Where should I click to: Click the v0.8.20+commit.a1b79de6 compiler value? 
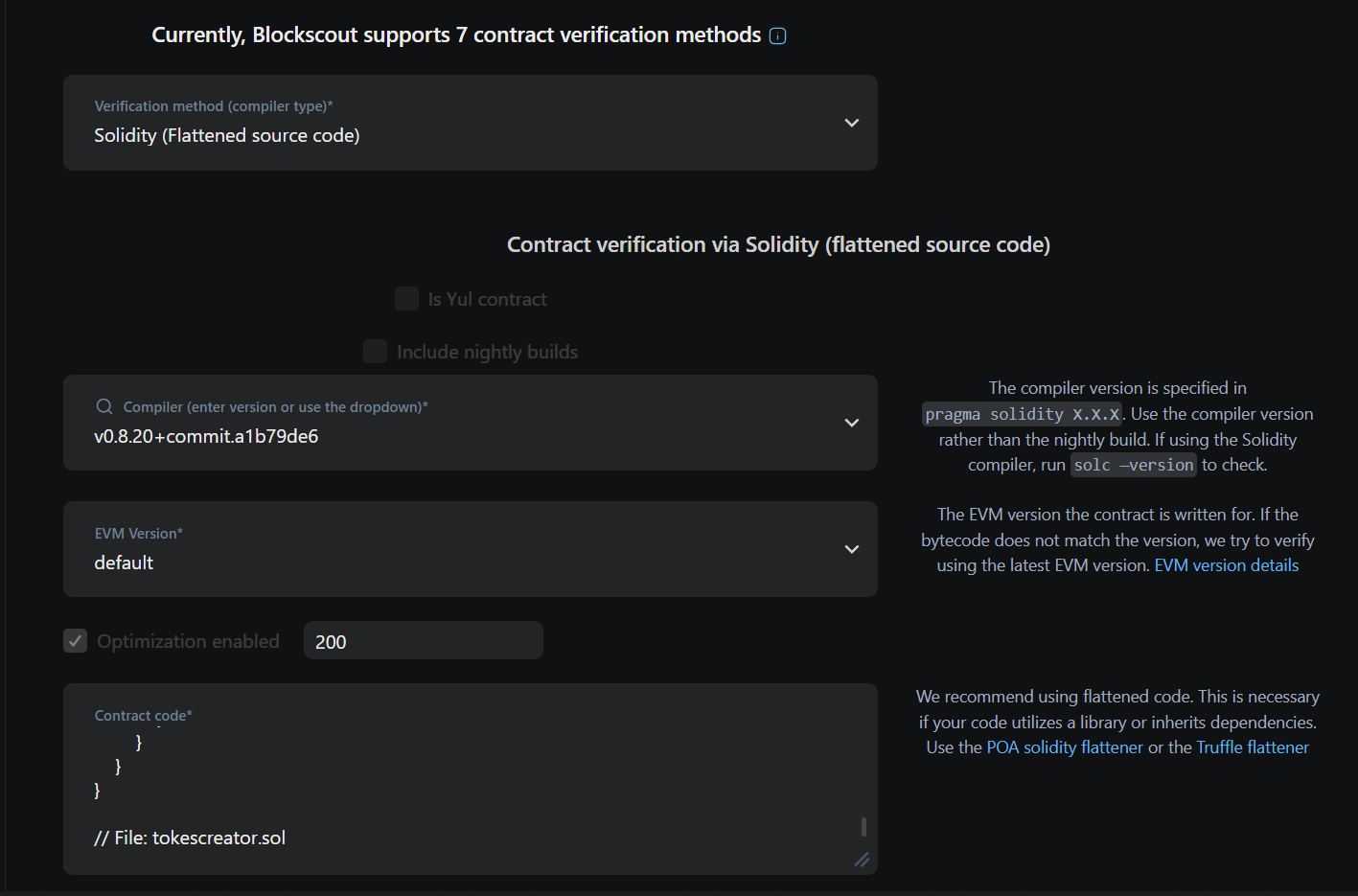pyautogui.click(x=206, y=436)
